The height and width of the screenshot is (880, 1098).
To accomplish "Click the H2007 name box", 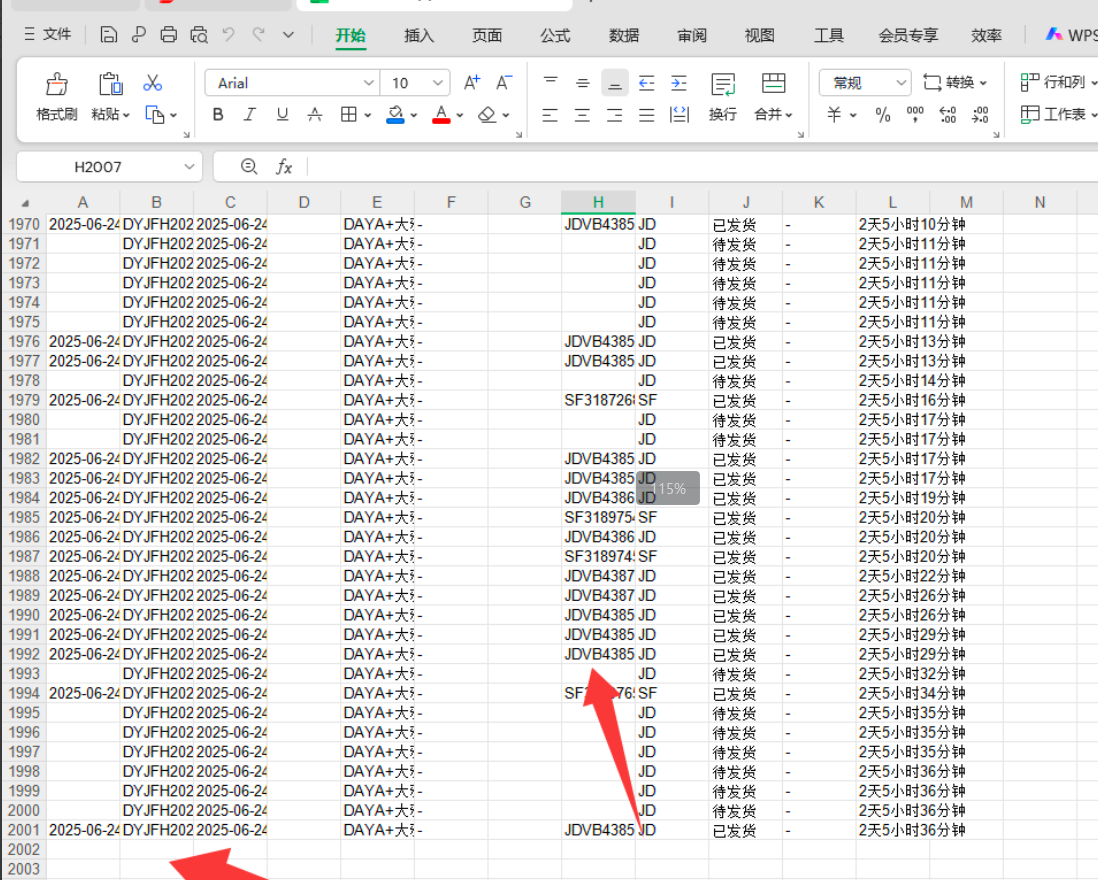I will (x=98, y=167).
